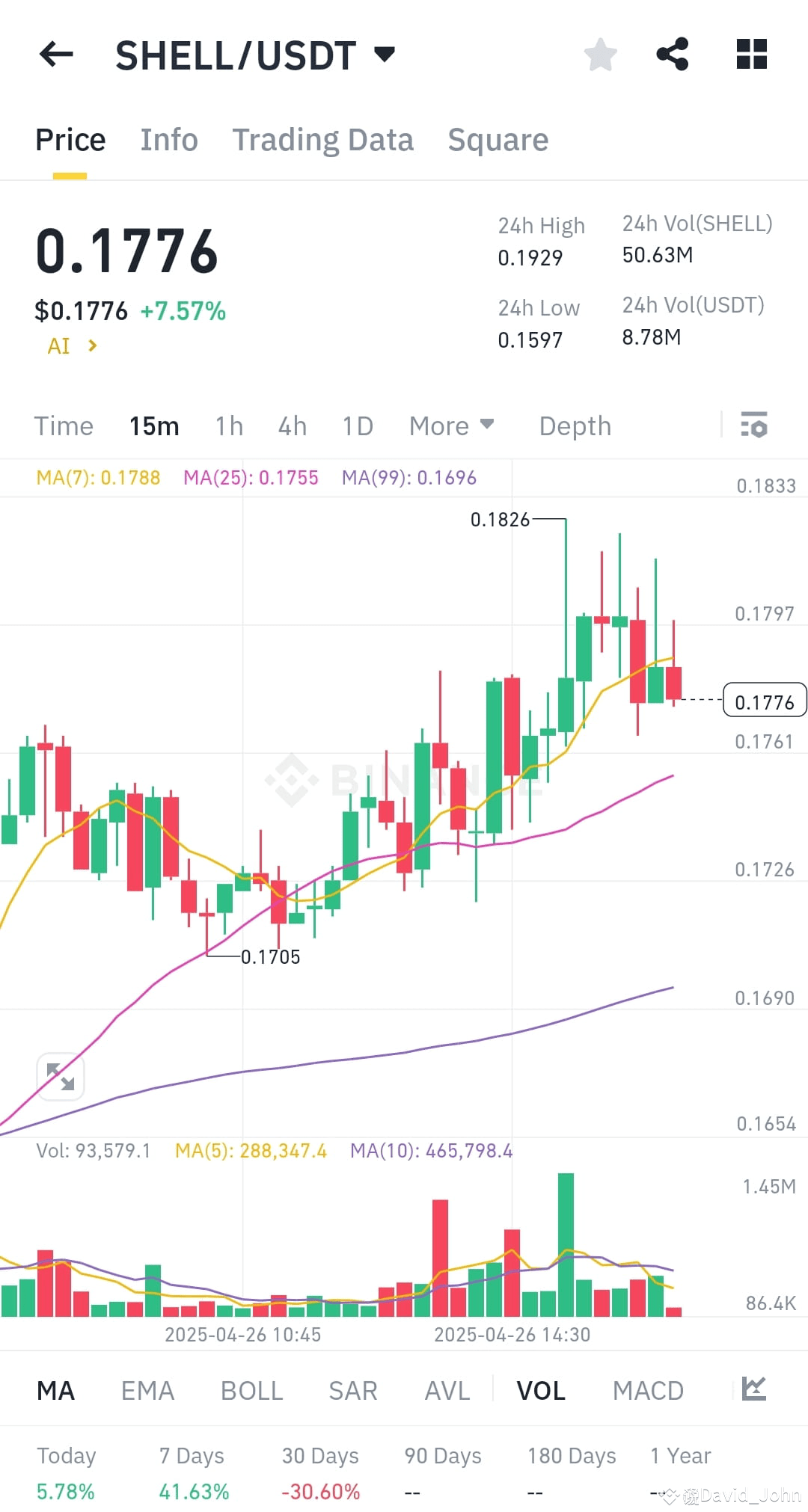This screenshot has width=808, height=1512.
Task: Select the 1D interval button
Action: (358, 426)
